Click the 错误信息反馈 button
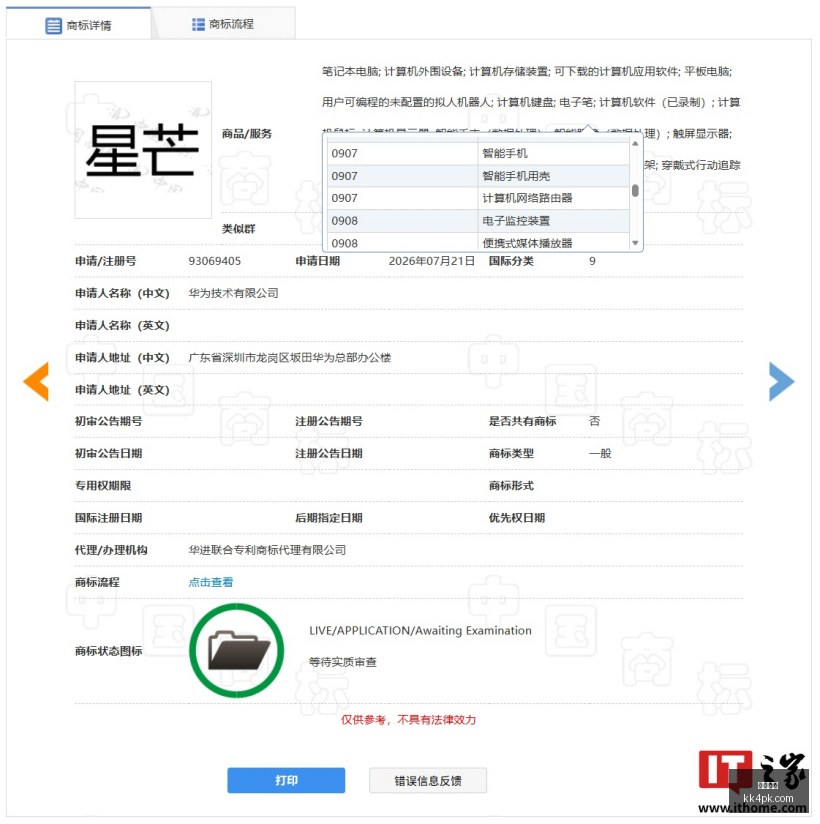Image resolution: width=820 pixels, height=824 pixels. coord(428,780)
